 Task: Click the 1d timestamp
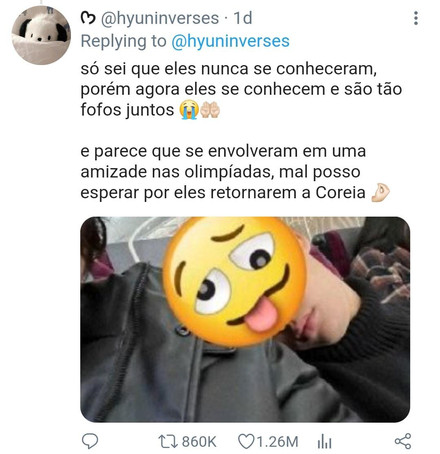tap(242, 18)
